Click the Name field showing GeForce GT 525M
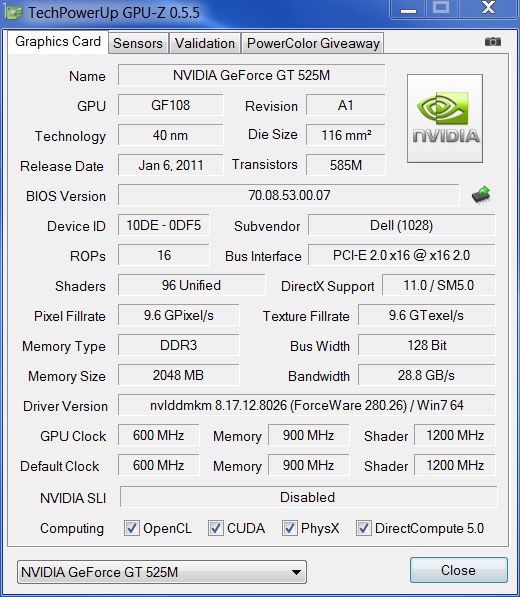This screenshot has height=597, width=520. (252, 75)
